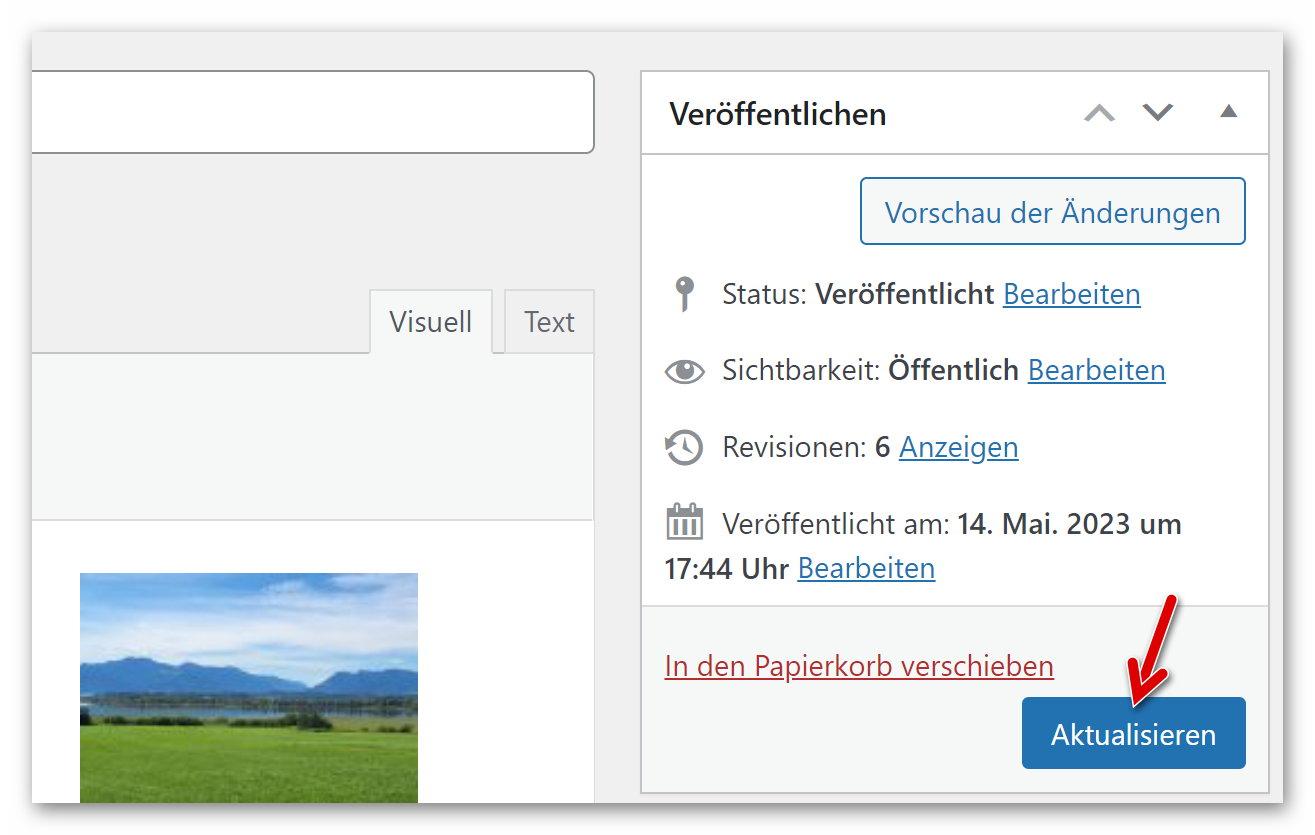Select the landscape image in the editor
Image resolution: width=1315 pixels, height=835 pixels.
[x=248, y=687]
